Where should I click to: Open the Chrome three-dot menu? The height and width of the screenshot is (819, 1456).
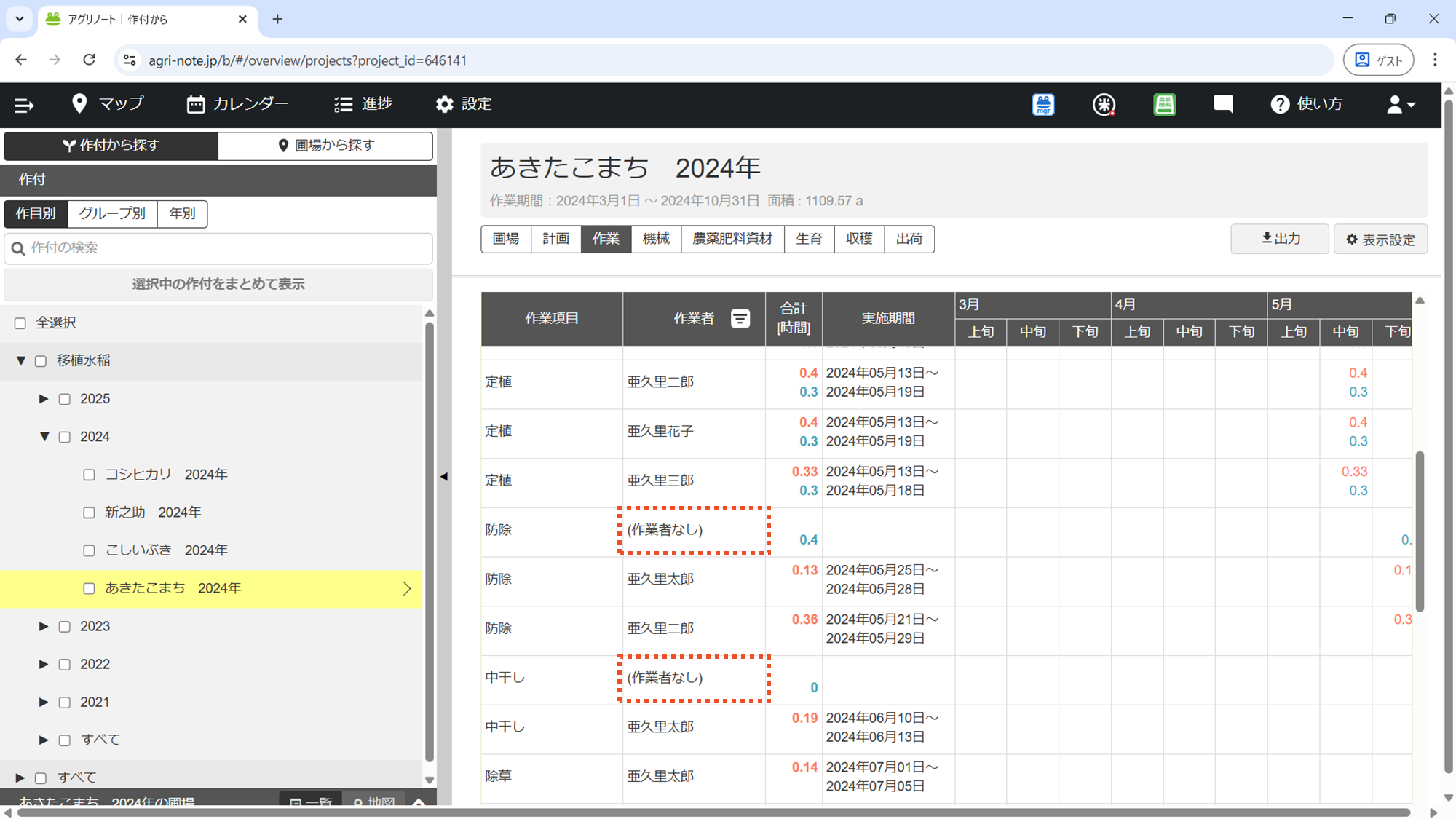click(x=1435, y=60)
